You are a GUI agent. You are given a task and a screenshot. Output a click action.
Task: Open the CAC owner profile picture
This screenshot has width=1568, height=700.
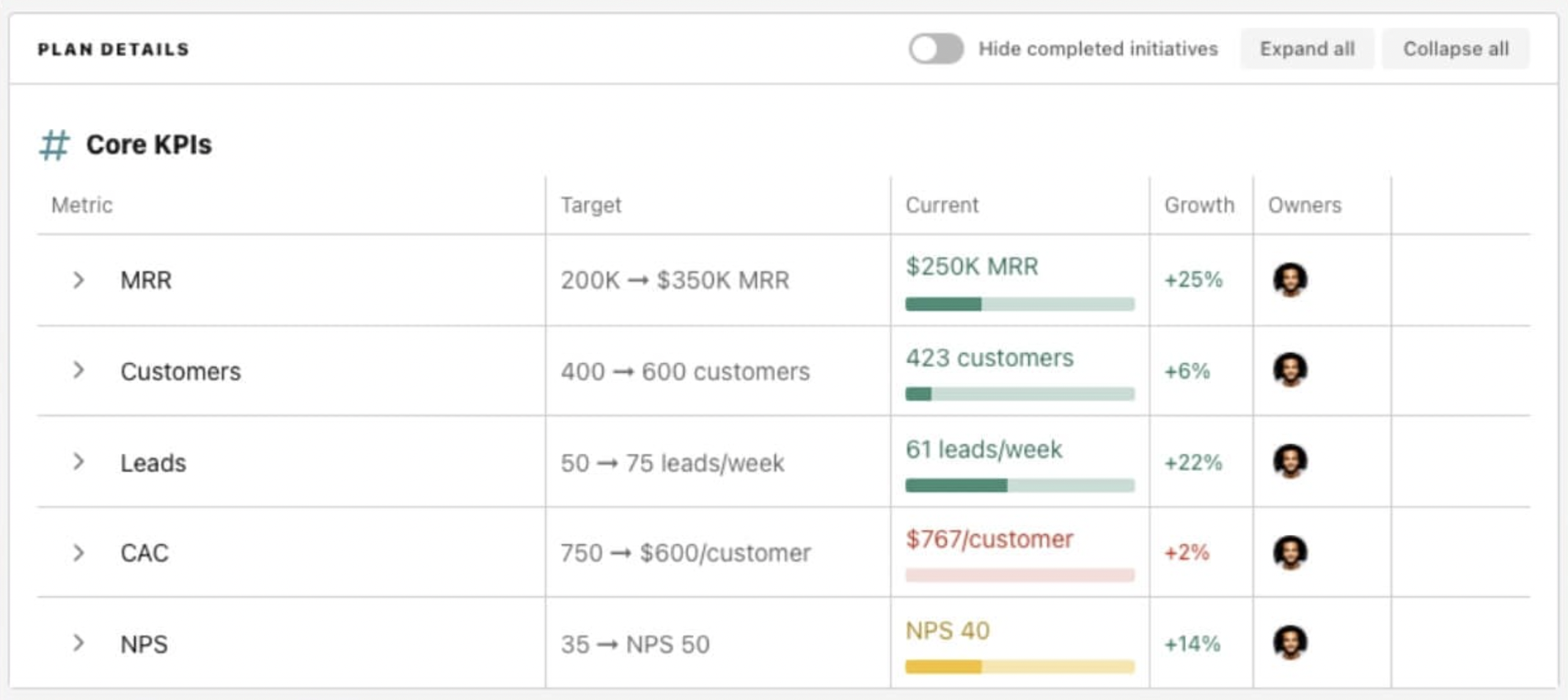point(1290,553)
